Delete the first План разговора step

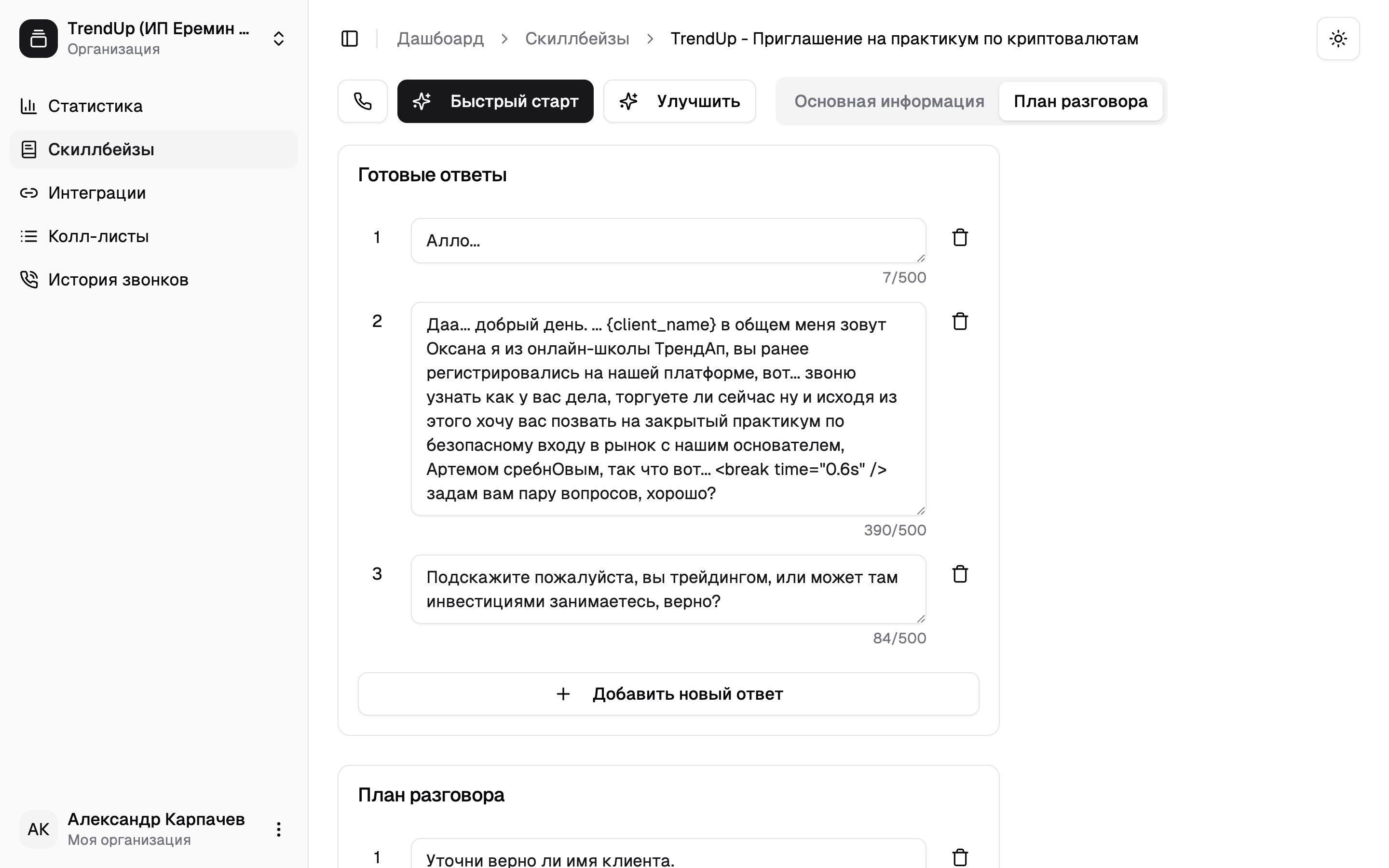(x=960, y=858)
